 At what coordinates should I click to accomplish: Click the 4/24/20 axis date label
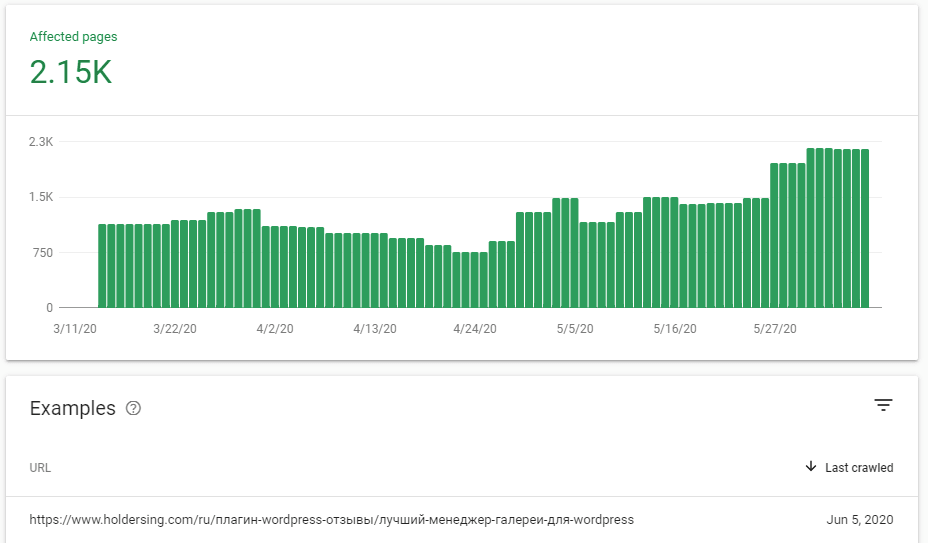(475, 329)
